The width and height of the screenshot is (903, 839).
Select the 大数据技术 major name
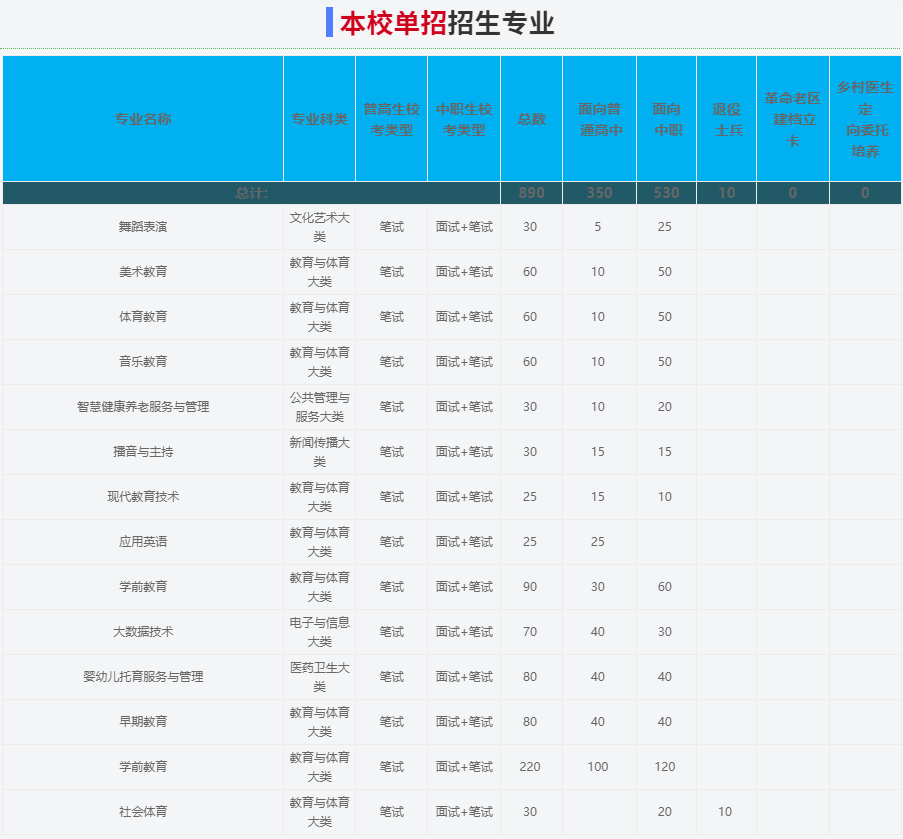pos(143,632)
